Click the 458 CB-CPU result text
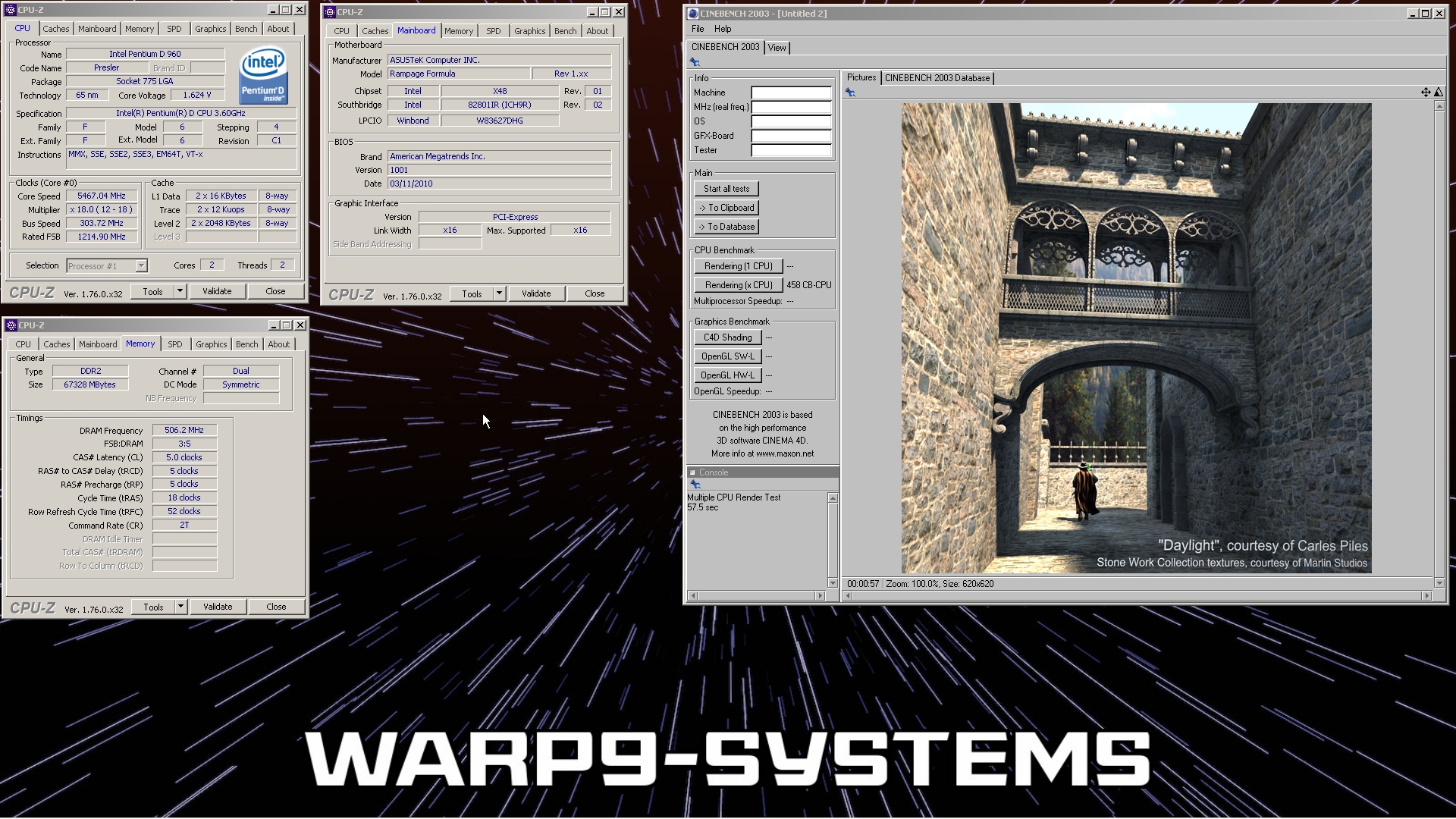The width and height of the screenshot is (1456, 819). point(808,285)
